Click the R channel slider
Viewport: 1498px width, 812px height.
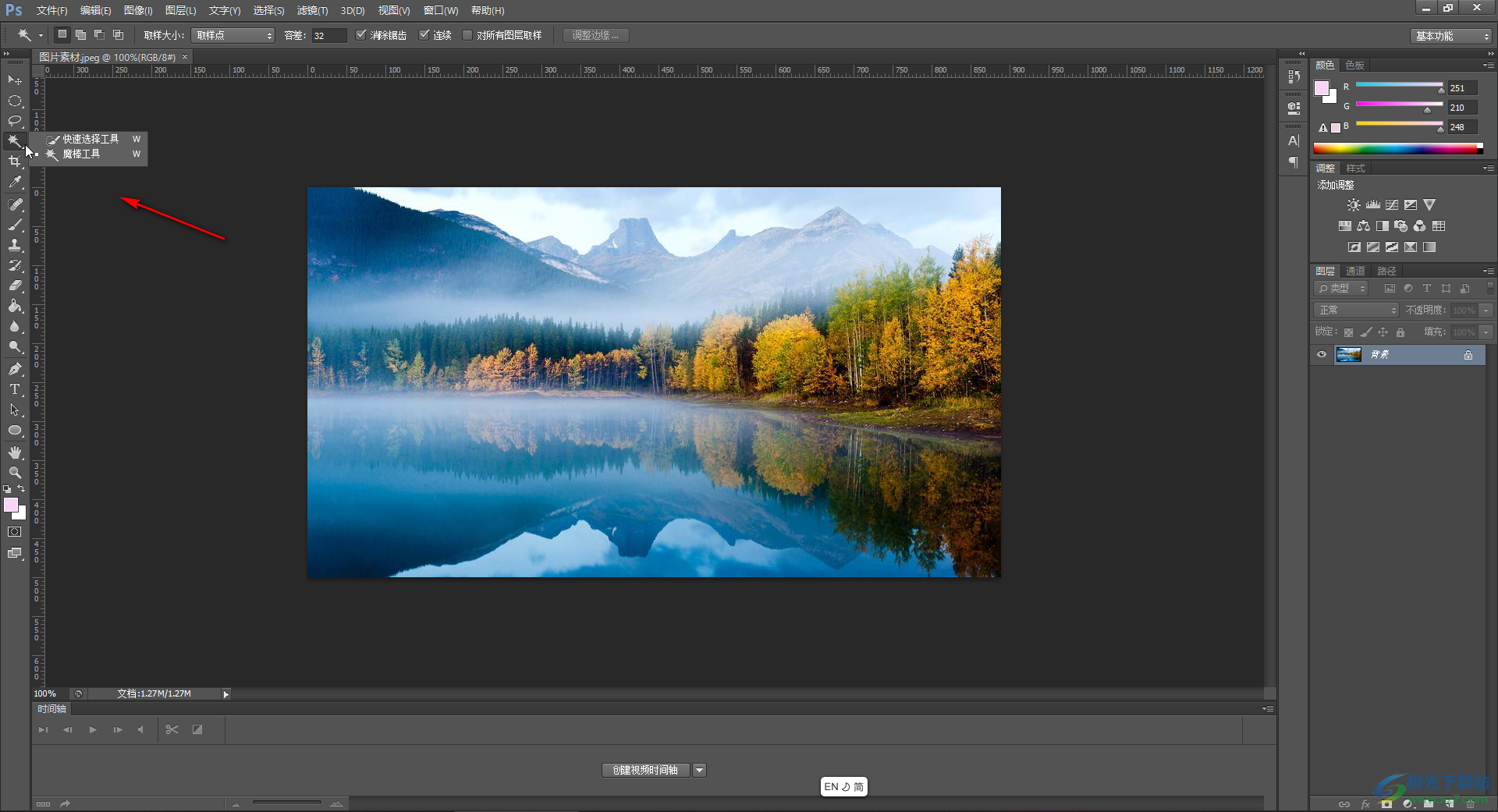pos(1400,84)
